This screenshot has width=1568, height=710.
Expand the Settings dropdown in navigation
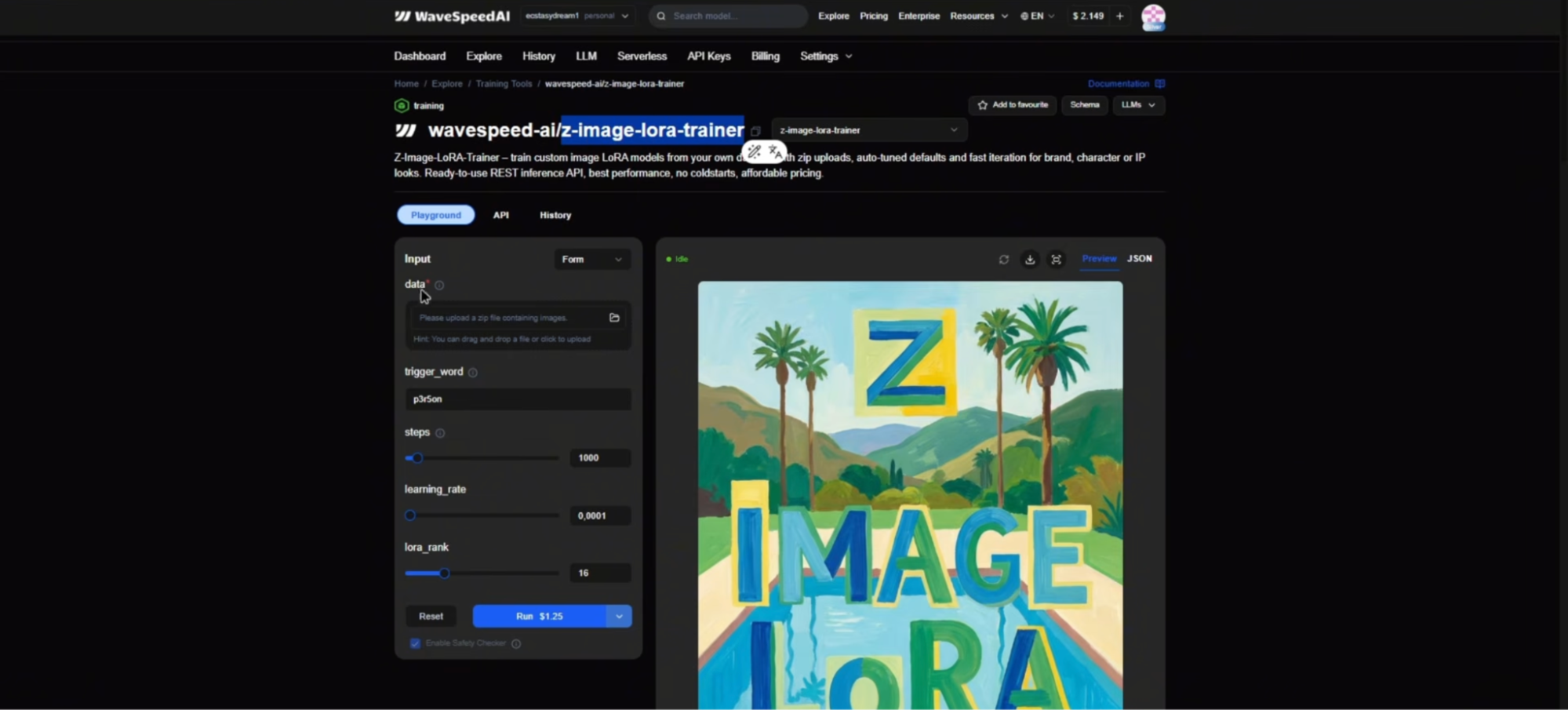click(826, 56)
